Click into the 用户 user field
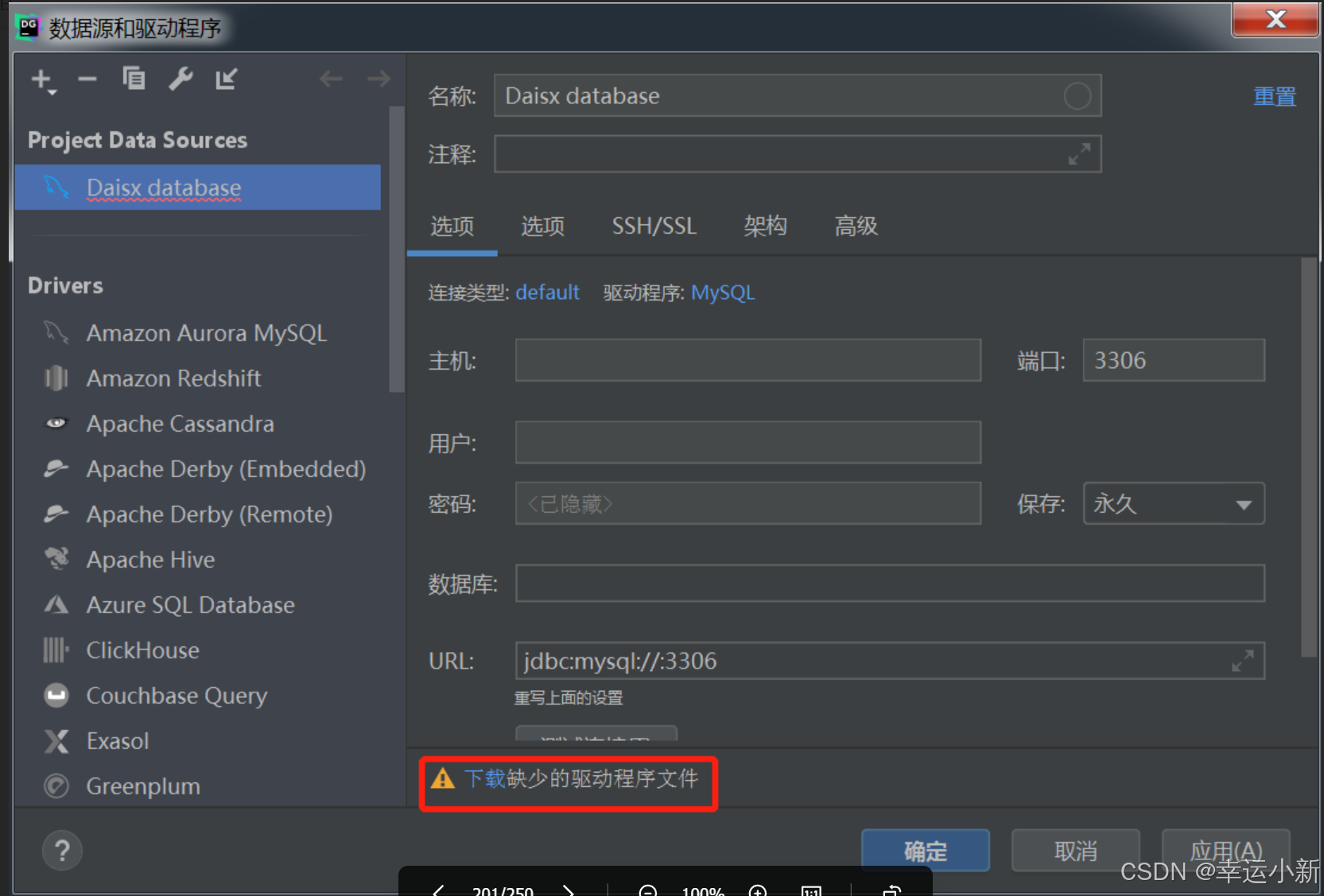 (748, 442)
